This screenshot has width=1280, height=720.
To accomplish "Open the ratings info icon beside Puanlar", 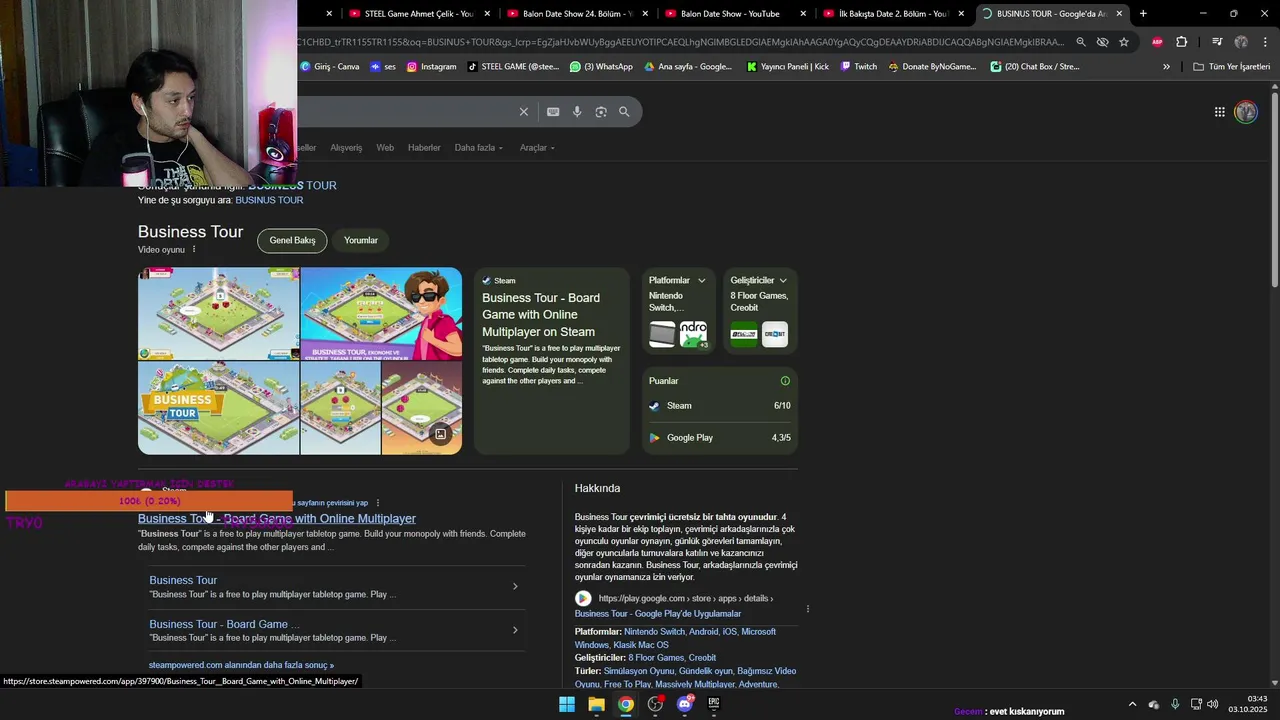I will [785, 381].
